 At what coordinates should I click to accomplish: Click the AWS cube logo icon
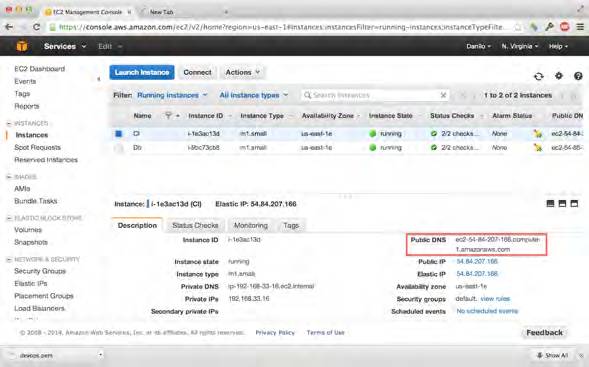pos(22,46)
